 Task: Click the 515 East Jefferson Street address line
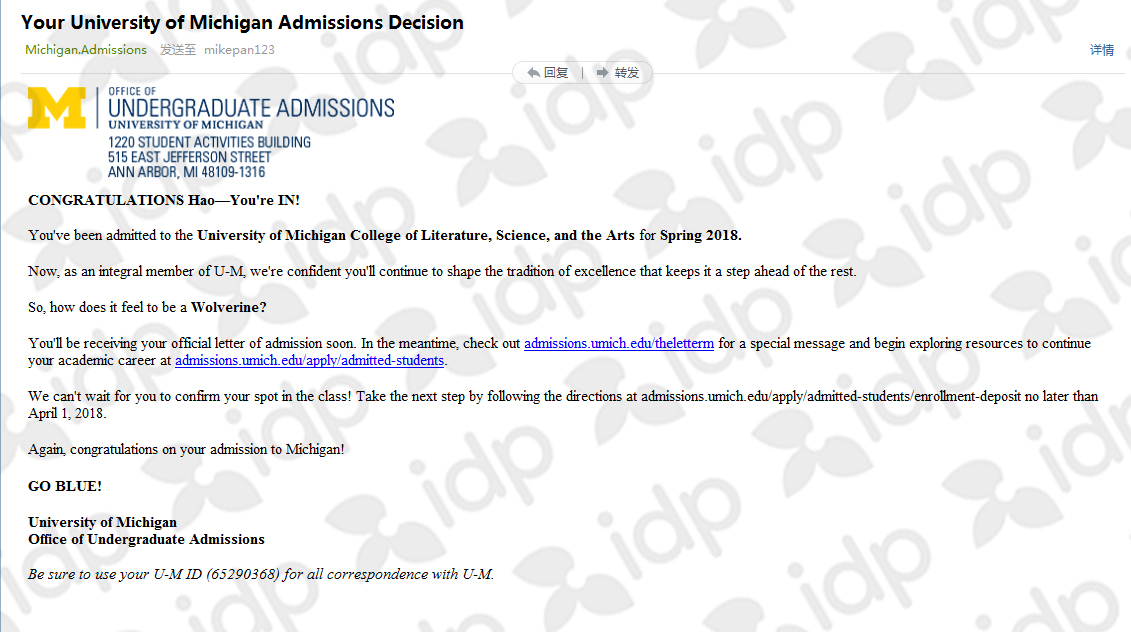coord(189,157)
